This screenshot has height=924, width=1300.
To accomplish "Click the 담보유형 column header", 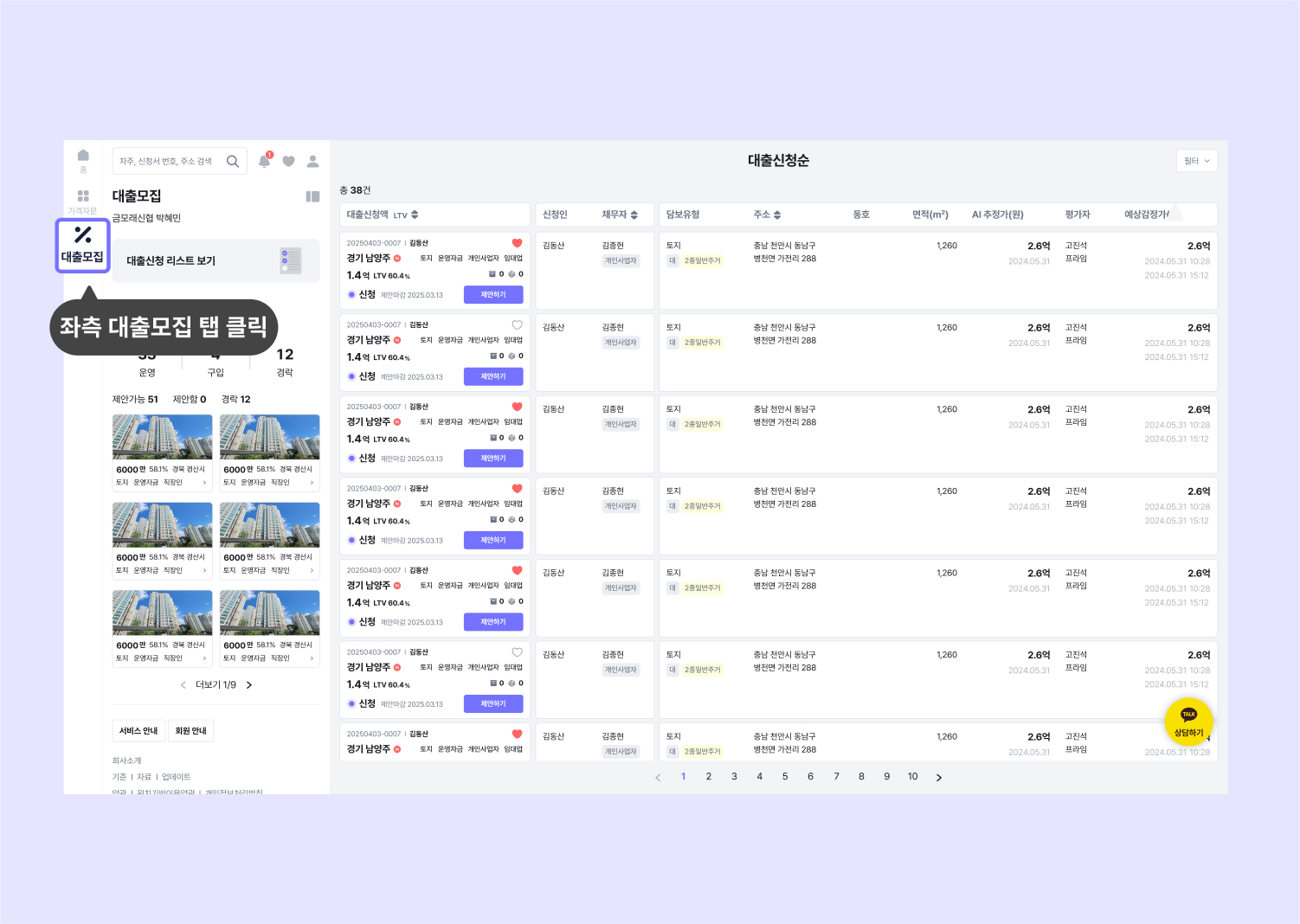I will [683, 215].
